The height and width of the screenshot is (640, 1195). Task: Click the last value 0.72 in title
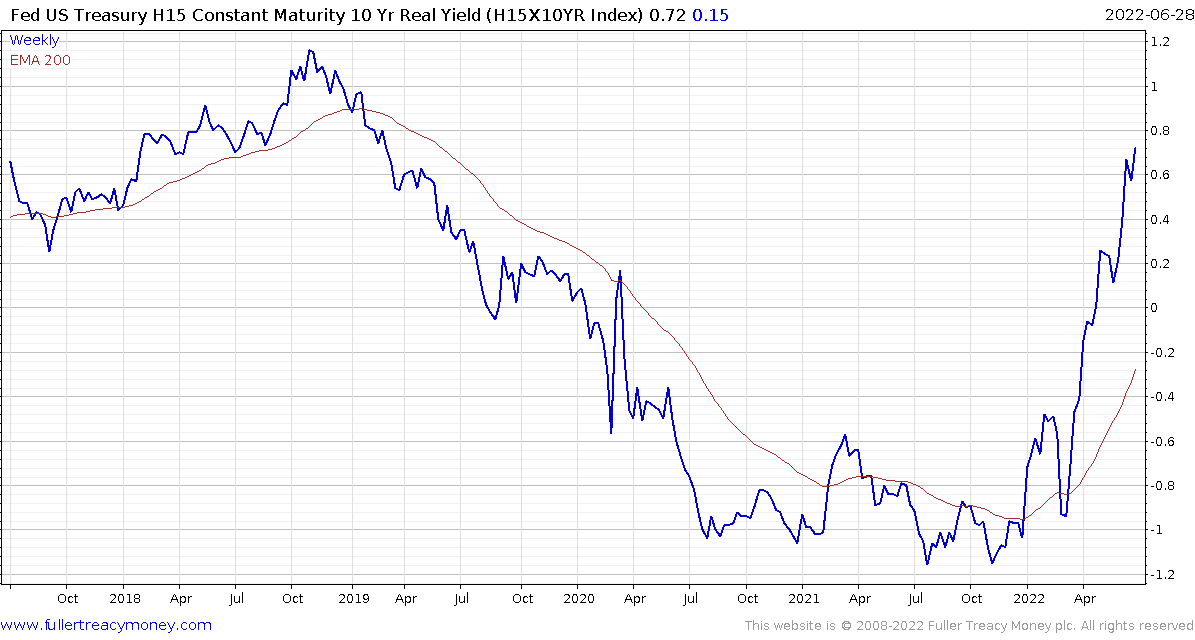(667, 14)
